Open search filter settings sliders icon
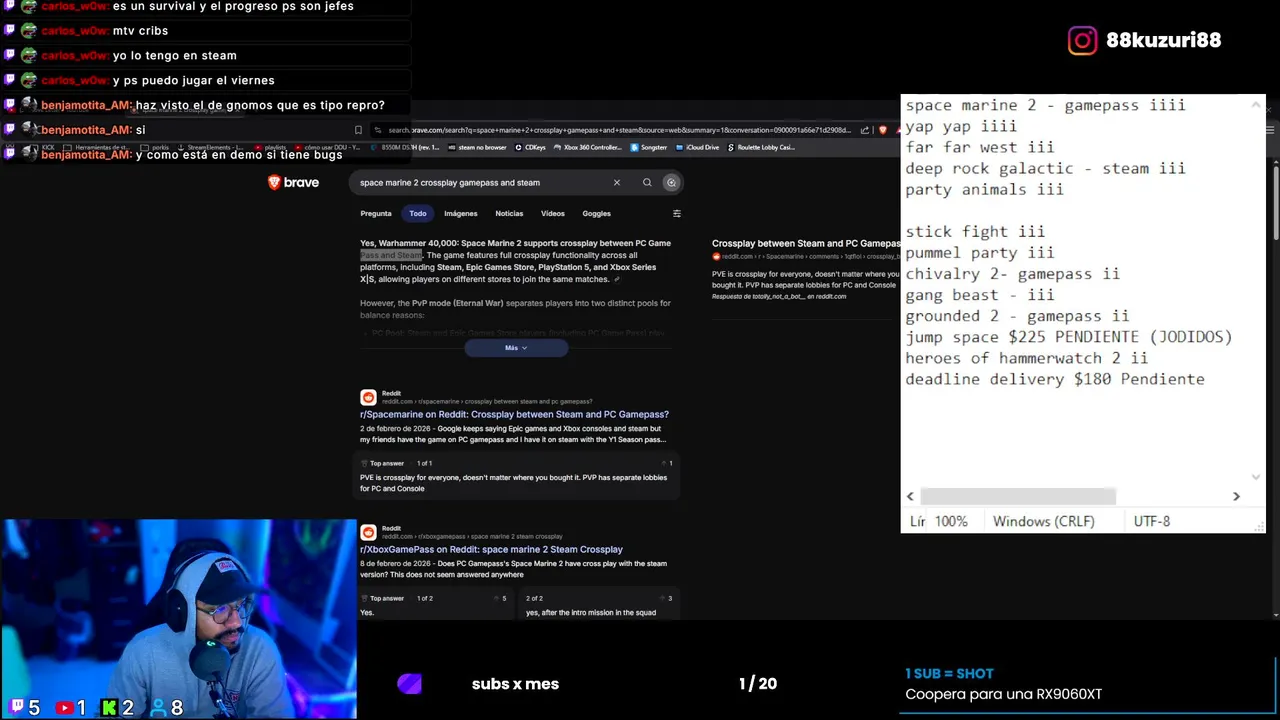The width and height of the screenshot is (1280, 720). tap(677, 213)
